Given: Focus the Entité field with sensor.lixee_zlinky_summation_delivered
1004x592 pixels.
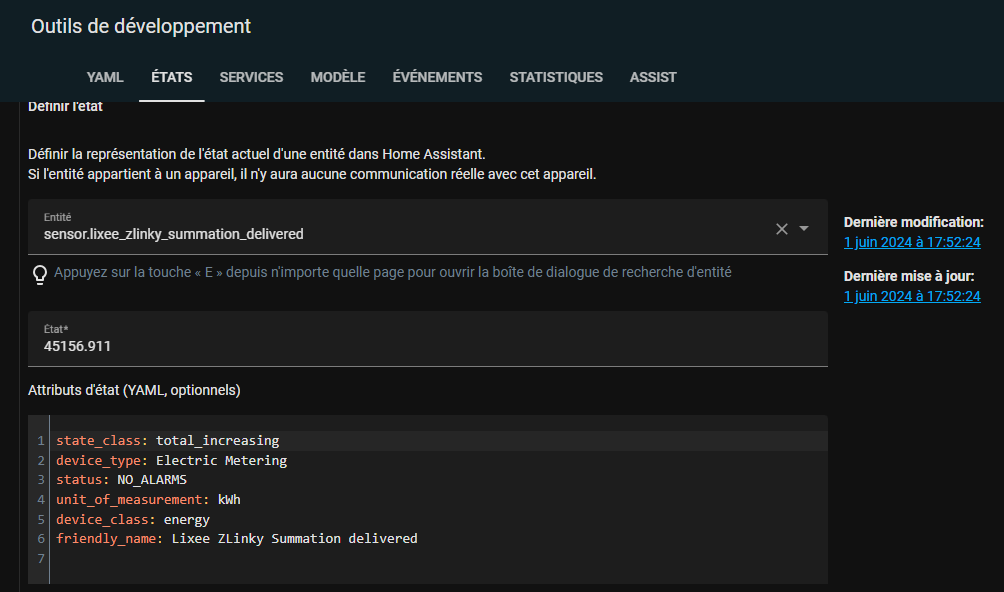Looking at the screenshot, I should [x=428, y=227].
